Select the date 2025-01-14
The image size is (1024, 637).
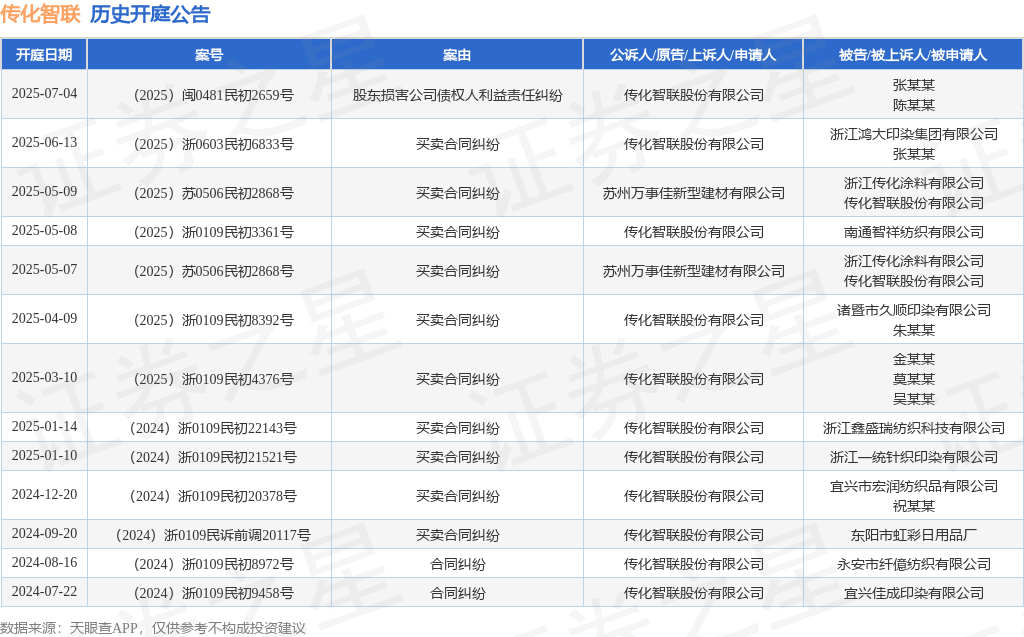(44, 427)
